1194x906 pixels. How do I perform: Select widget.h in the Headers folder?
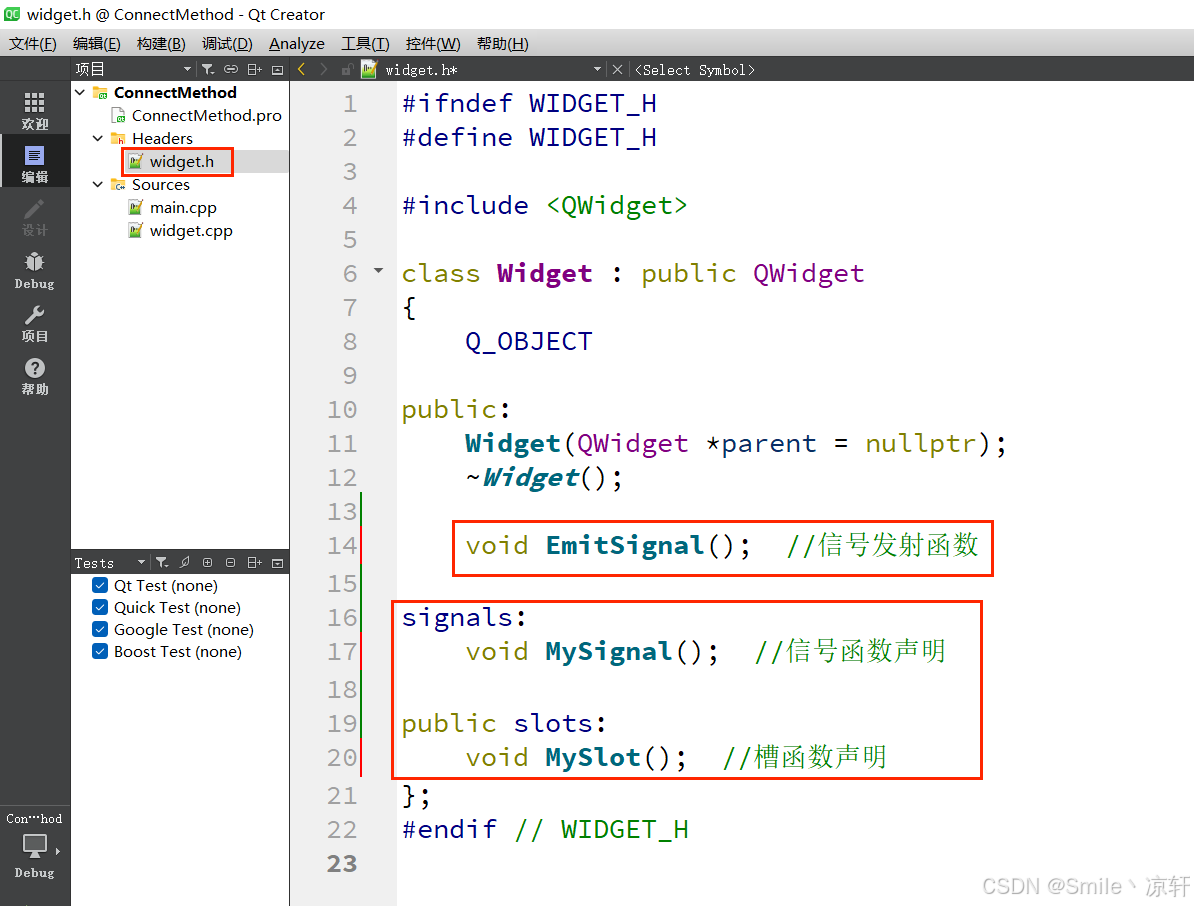181,161
